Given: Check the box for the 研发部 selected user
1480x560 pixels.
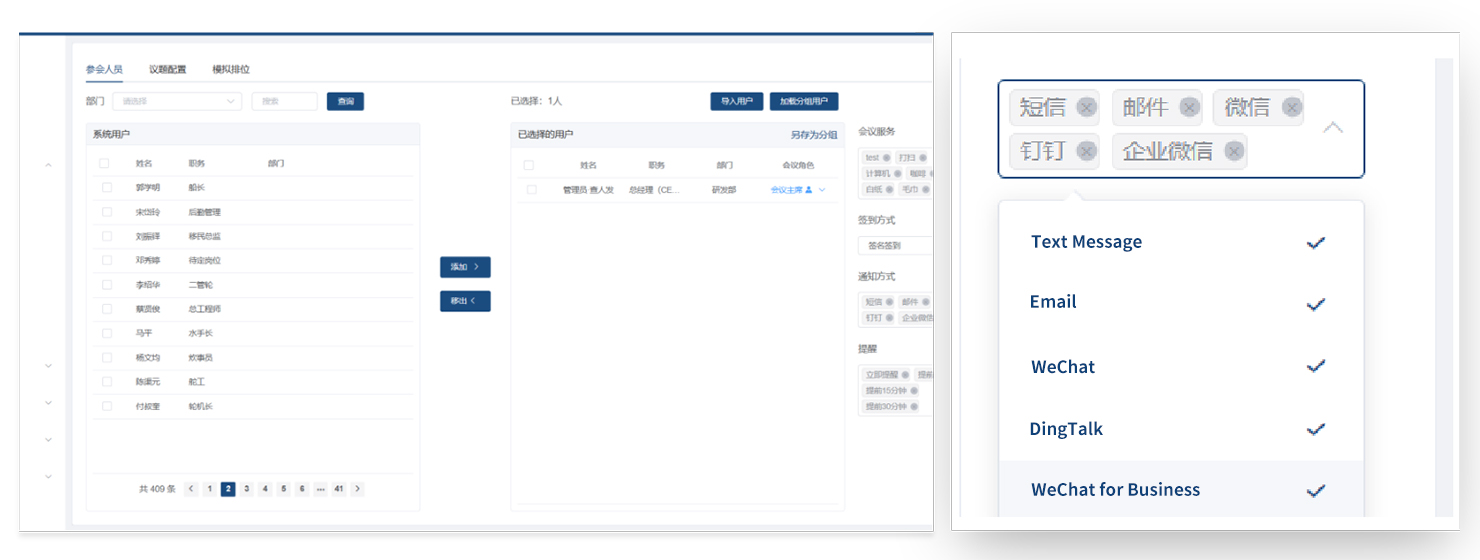Looking at the screenshot, I should [x=532, y=190].
